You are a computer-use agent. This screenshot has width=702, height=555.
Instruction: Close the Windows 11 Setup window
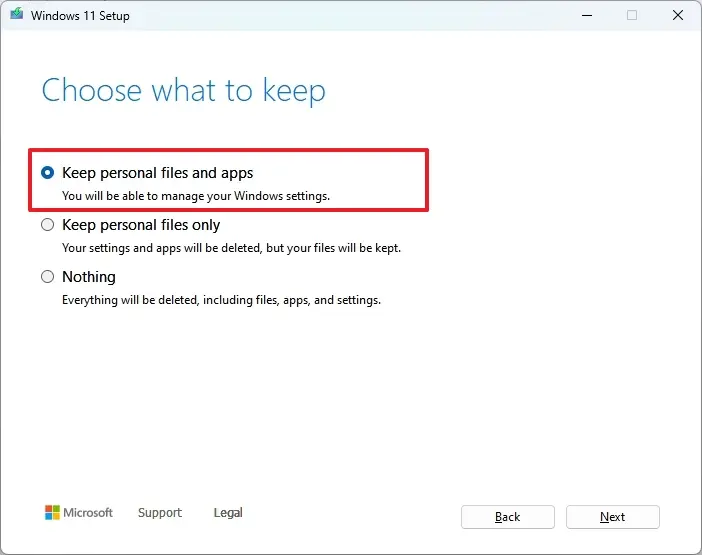tap(678, 15)
